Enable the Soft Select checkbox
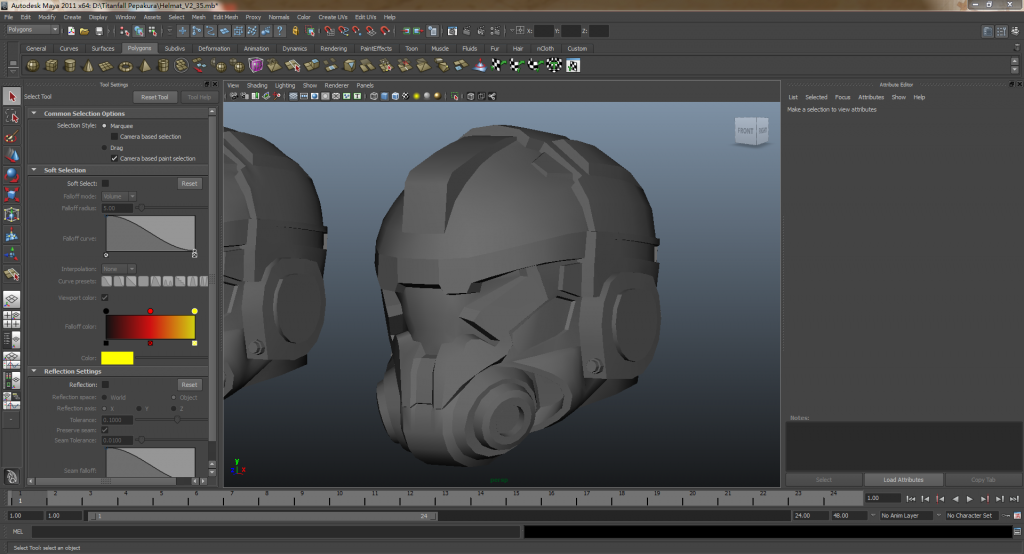Viewport: 1024px width, 554px height. pyautogui.click(x=105, y=184)
